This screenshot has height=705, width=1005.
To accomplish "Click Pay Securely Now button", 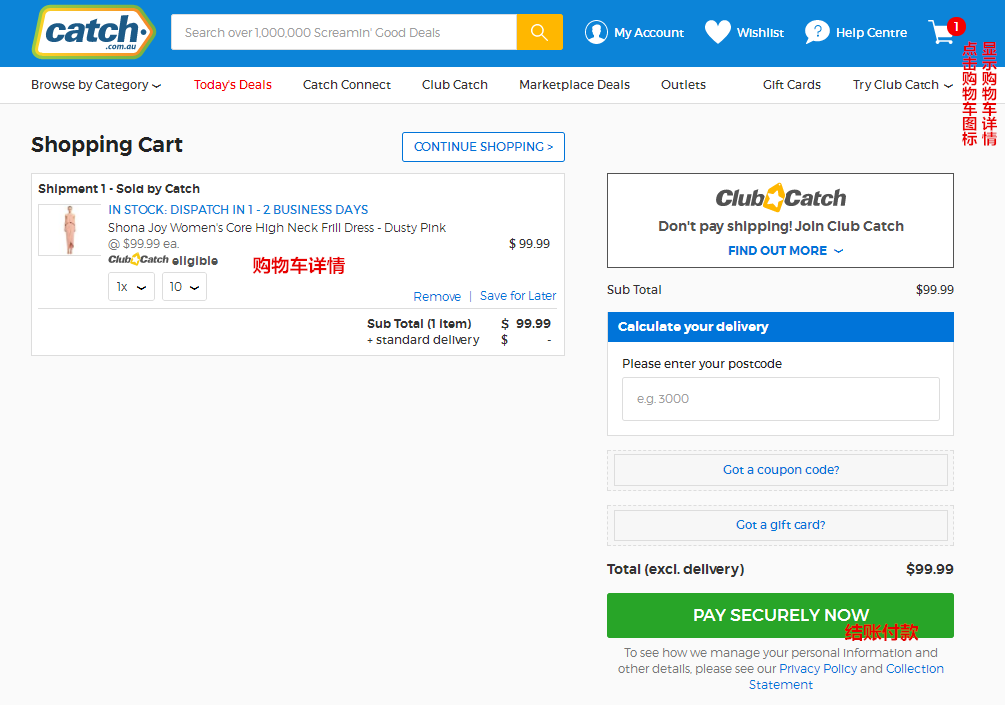I will pyautogui.click(x=780, y=615).
